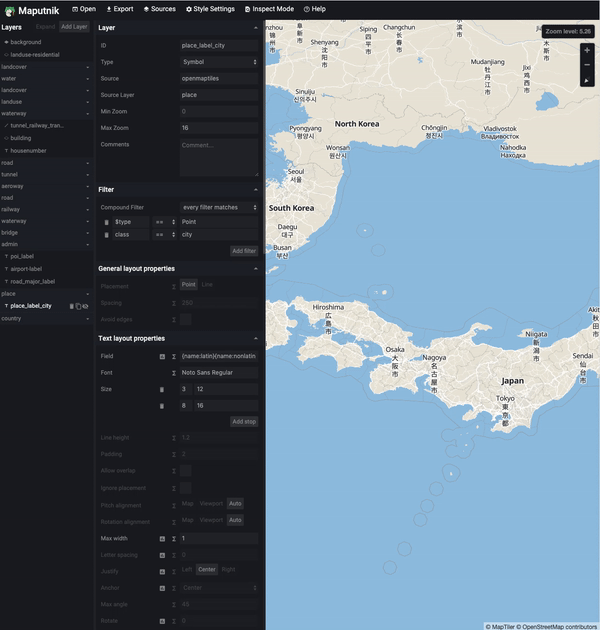Click the Comments text area
This screenshot has height=630, width=600.
[x=219, y=158]
